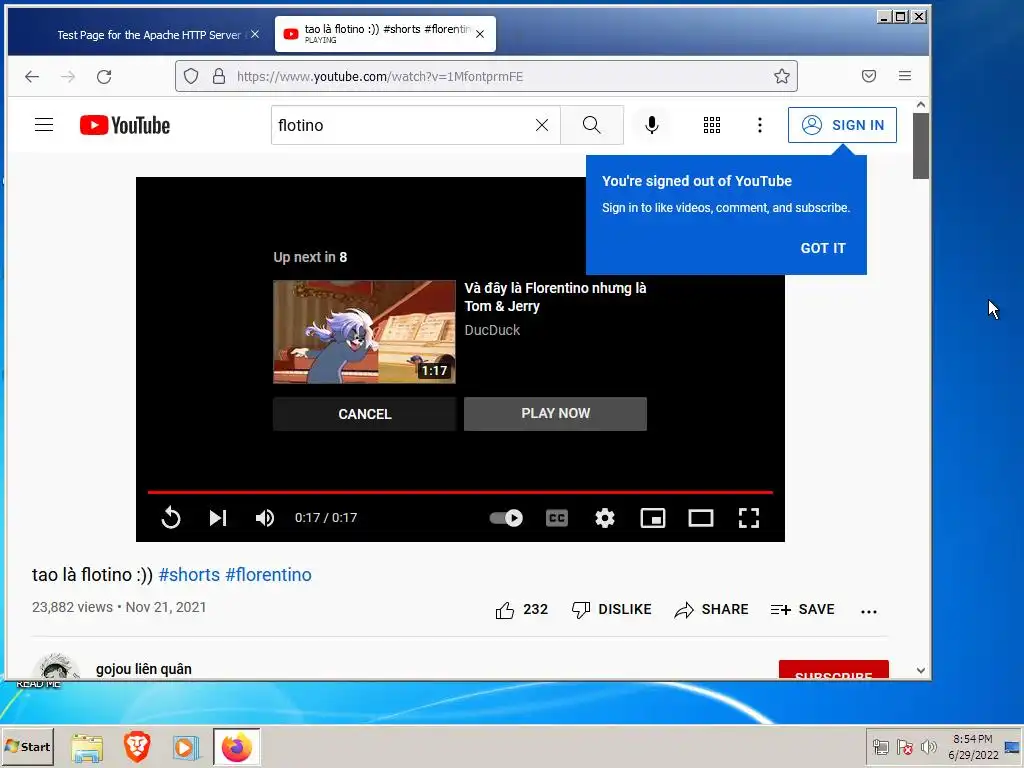Click the red video progress bar

coord(460,492)
